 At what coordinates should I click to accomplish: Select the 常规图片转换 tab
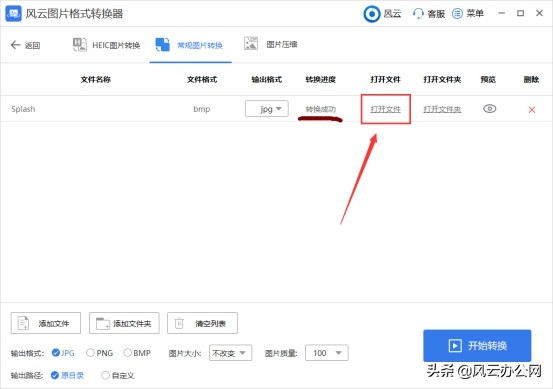tap(189, 45)
